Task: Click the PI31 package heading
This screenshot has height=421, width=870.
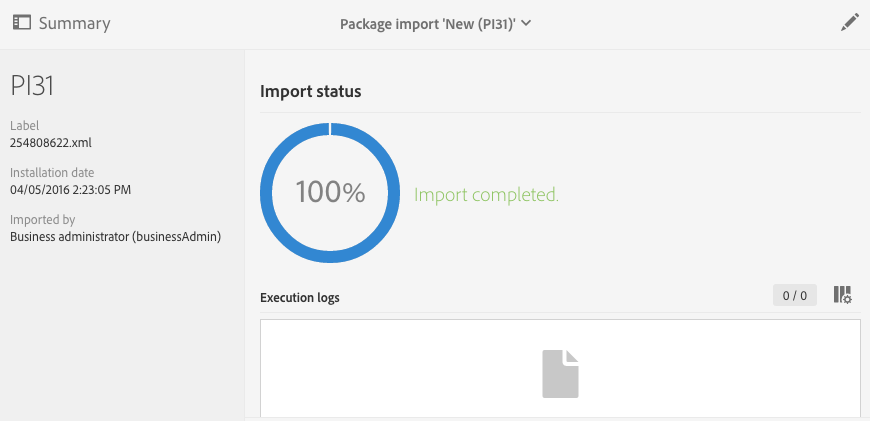Action: pyautogui.click(x=32, y=86)
